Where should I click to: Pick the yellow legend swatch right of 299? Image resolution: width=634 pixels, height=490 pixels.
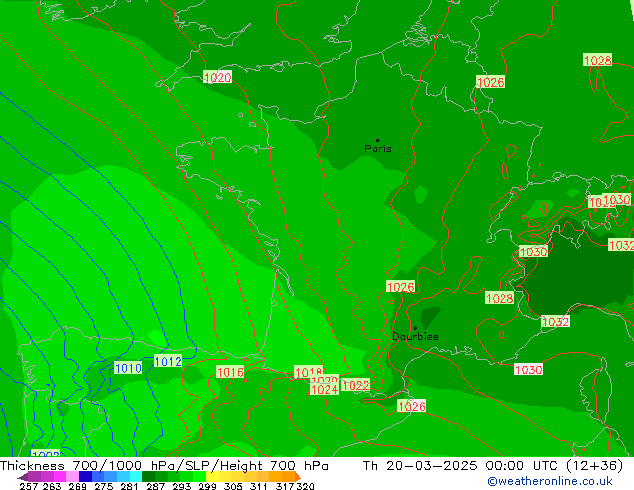[212, 477]
